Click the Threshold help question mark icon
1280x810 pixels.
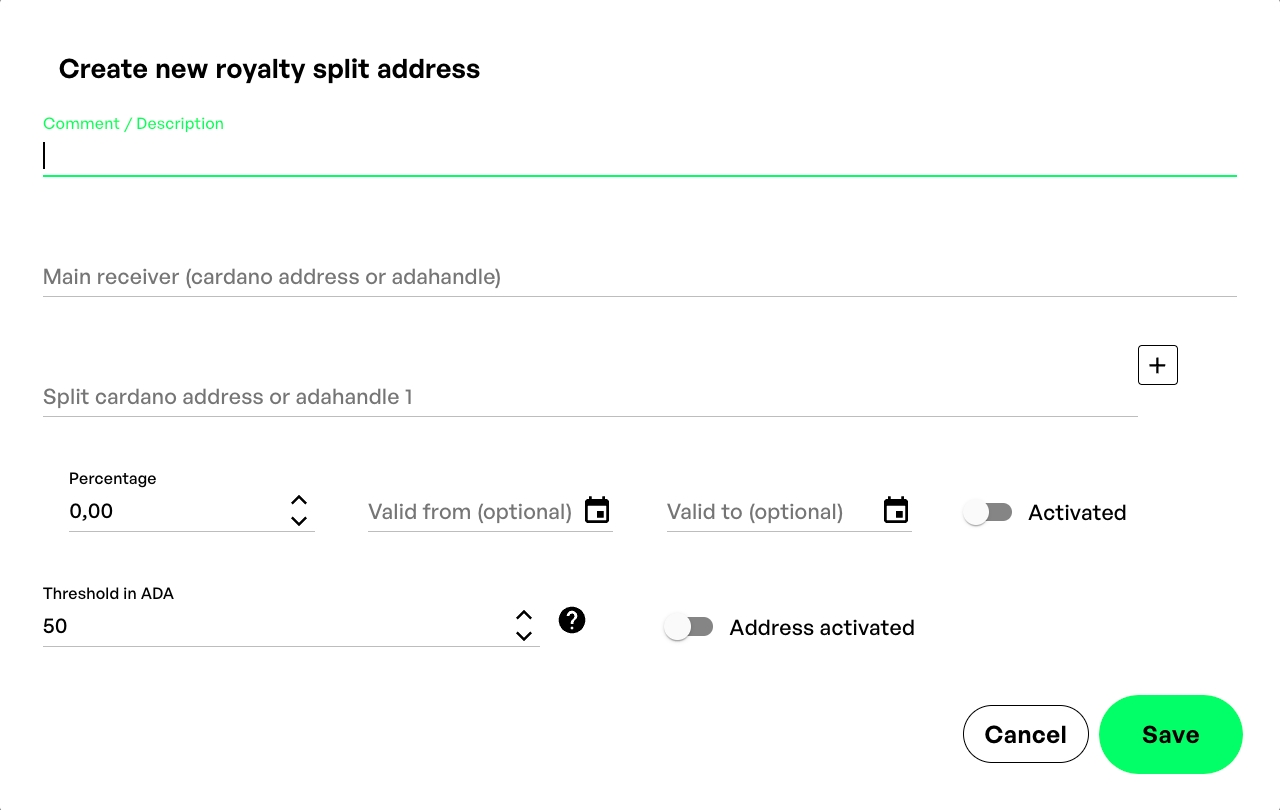(x=572, y=620)
